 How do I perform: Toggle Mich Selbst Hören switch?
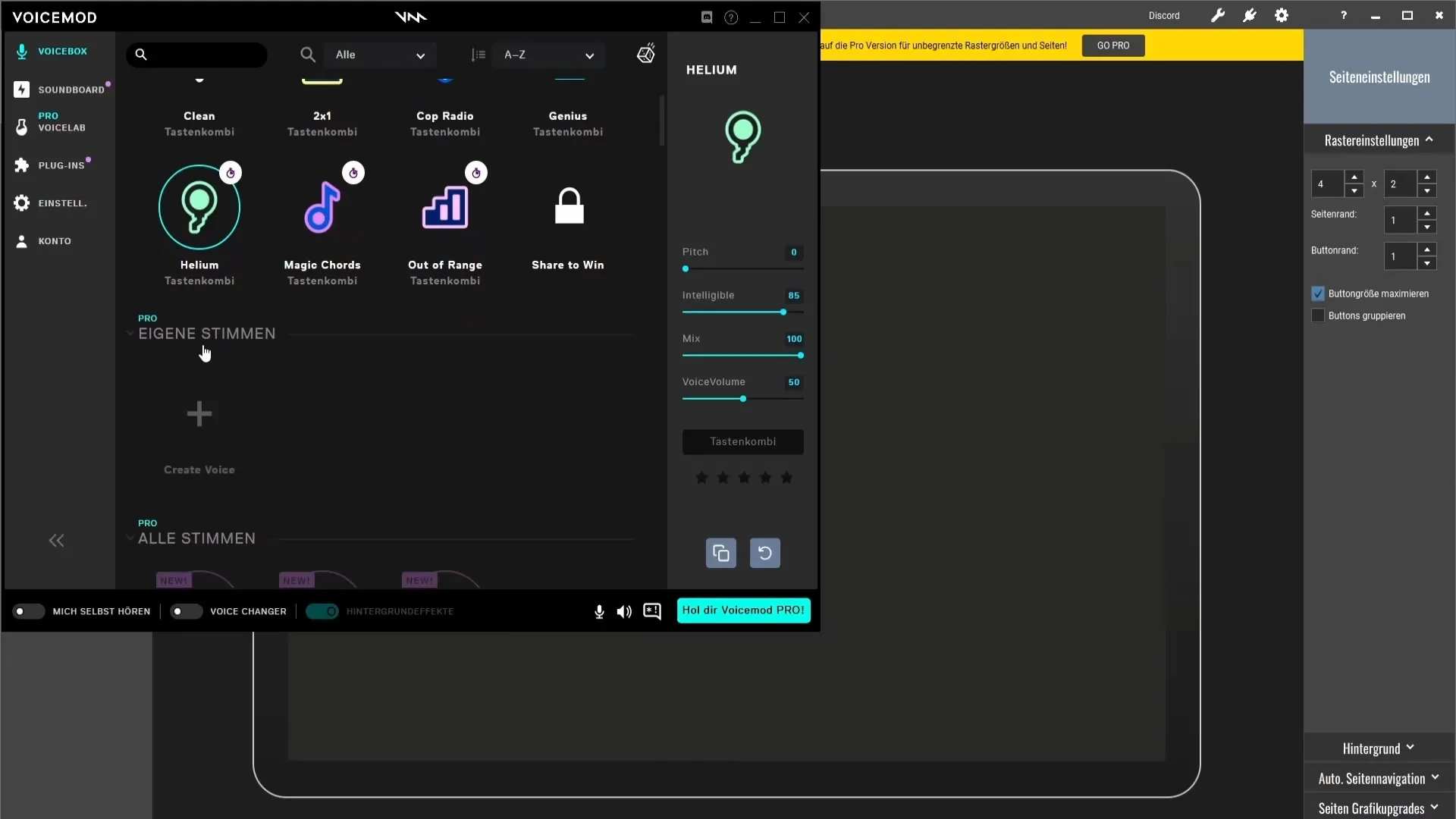29,611
